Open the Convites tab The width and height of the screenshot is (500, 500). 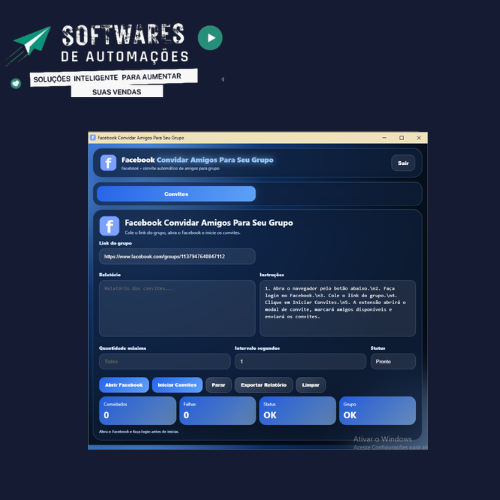pos(176,194)
